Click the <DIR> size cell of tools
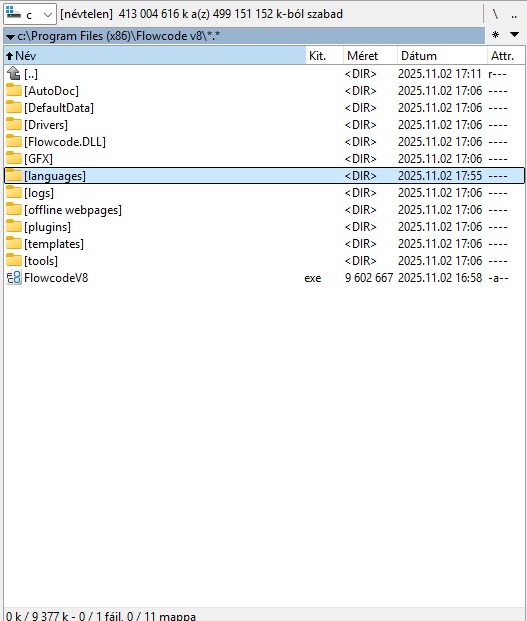527x621 pixels. (360, 261)
